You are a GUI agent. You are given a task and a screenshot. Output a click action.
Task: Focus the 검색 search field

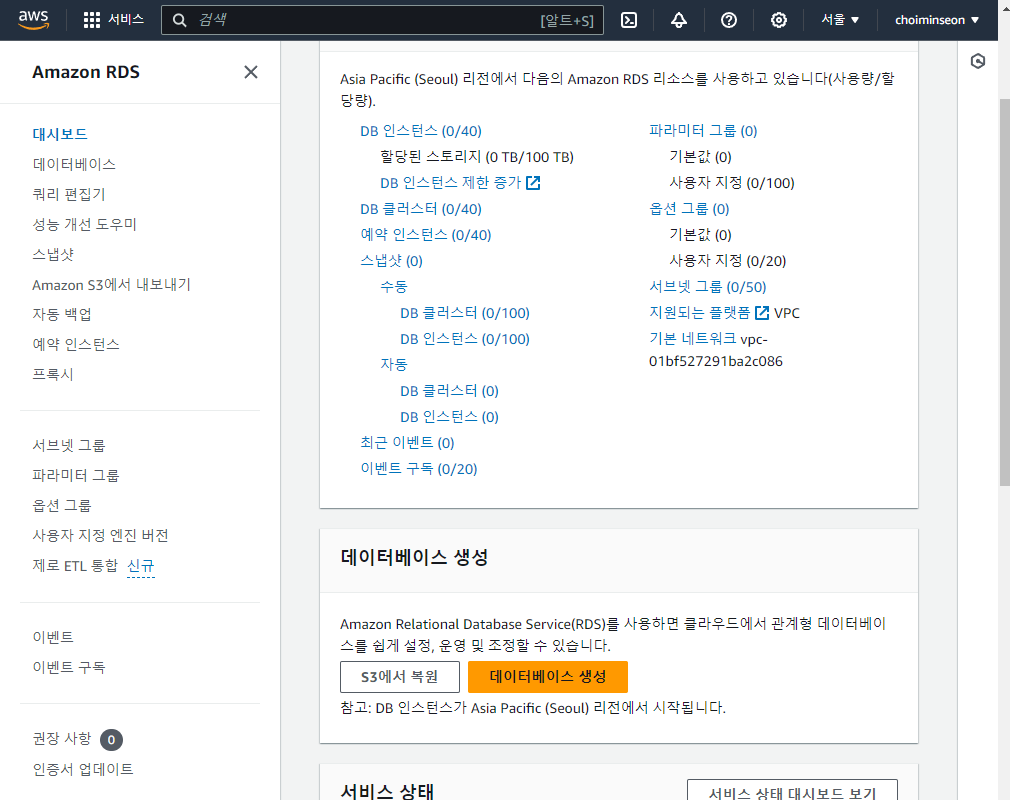click(x=382, y=20)
